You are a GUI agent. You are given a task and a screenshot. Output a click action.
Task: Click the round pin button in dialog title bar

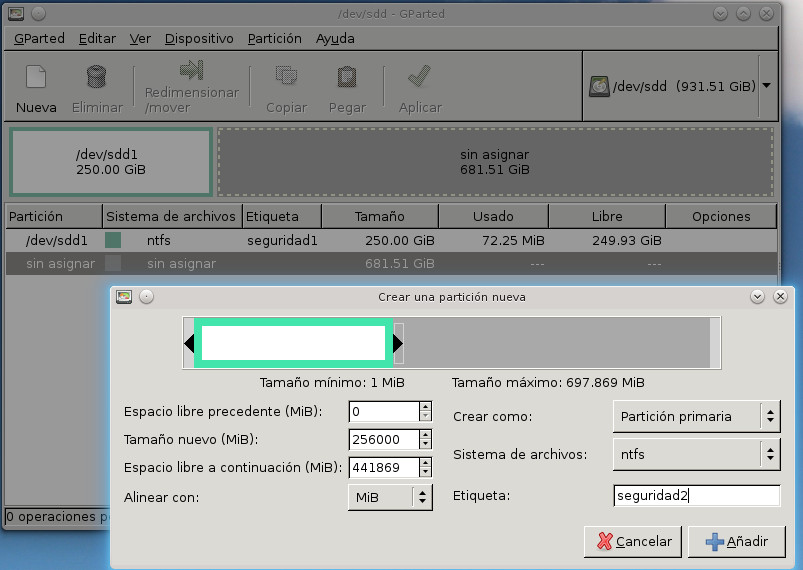[x=146, y=297]
